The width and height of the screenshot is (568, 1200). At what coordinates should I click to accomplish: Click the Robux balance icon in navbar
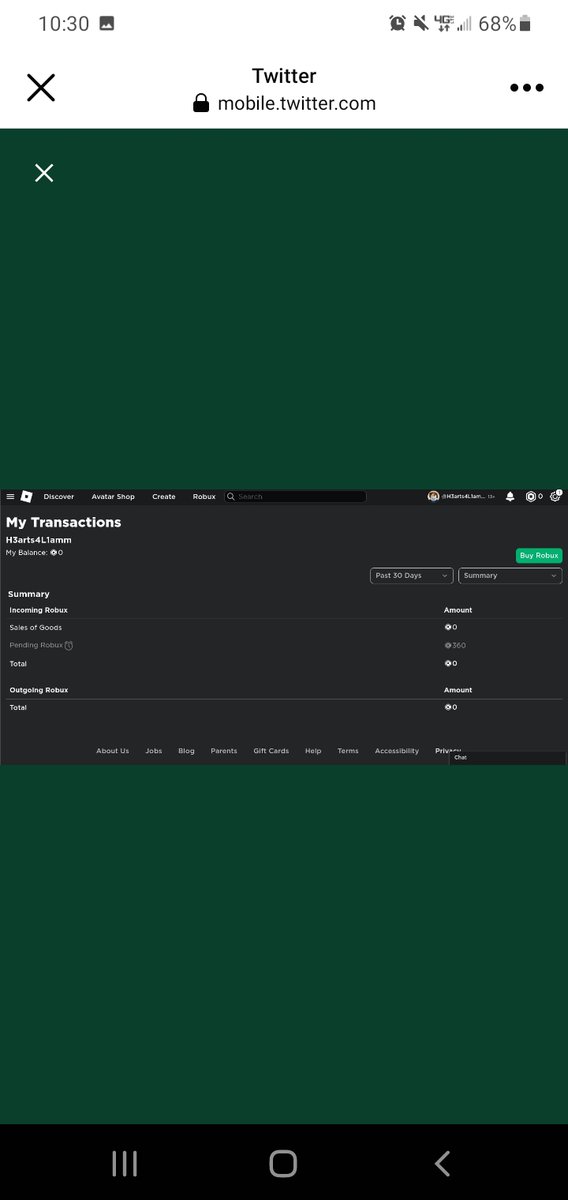point(531,496)
